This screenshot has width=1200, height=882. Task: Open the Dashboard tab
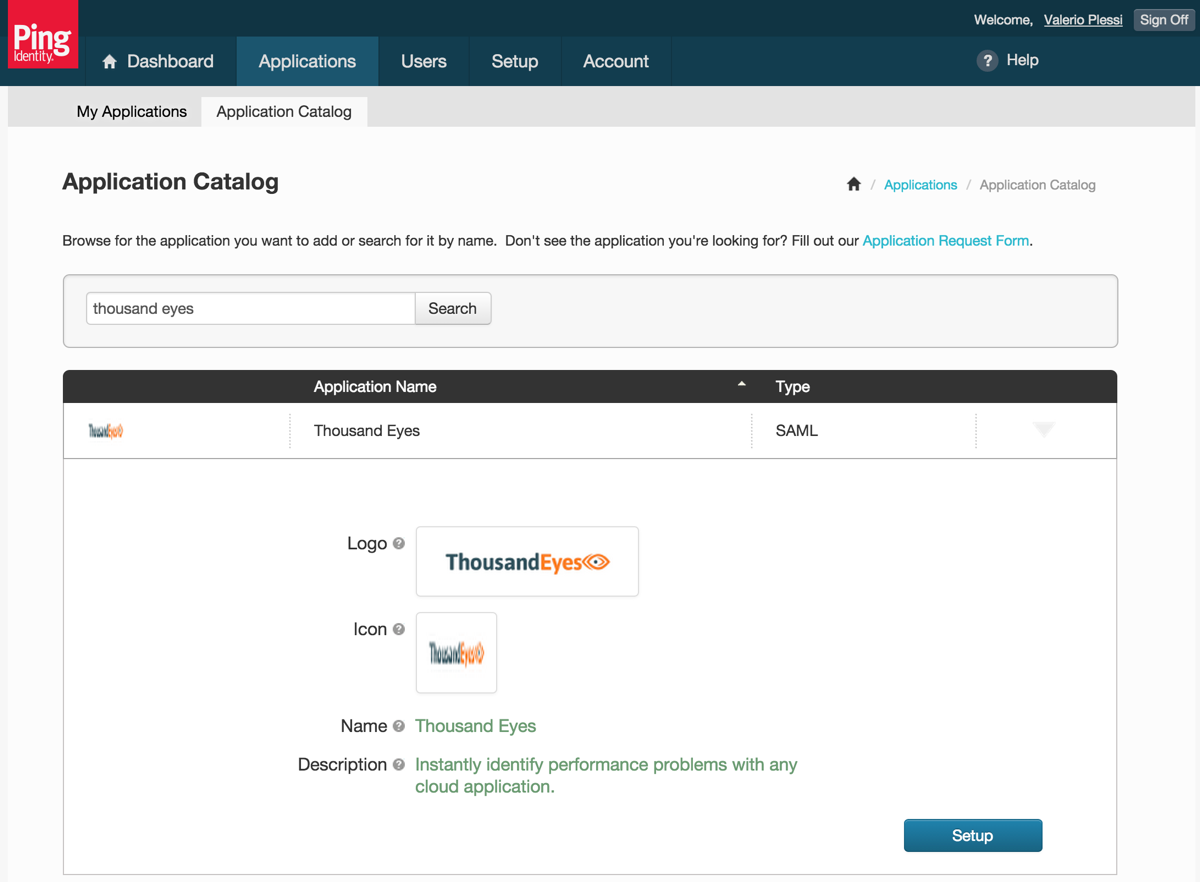[x=158, y=61]
